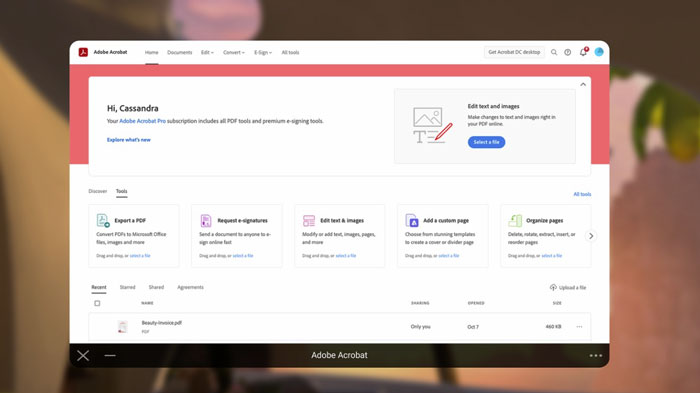Click the Adobe Acrobat logo icon

pyautogui.click(x=83, y=52)
